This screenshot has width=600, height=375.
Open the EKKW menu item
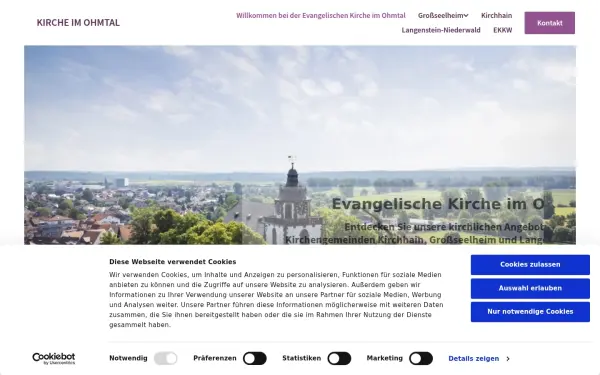click(x=502, y=30)
